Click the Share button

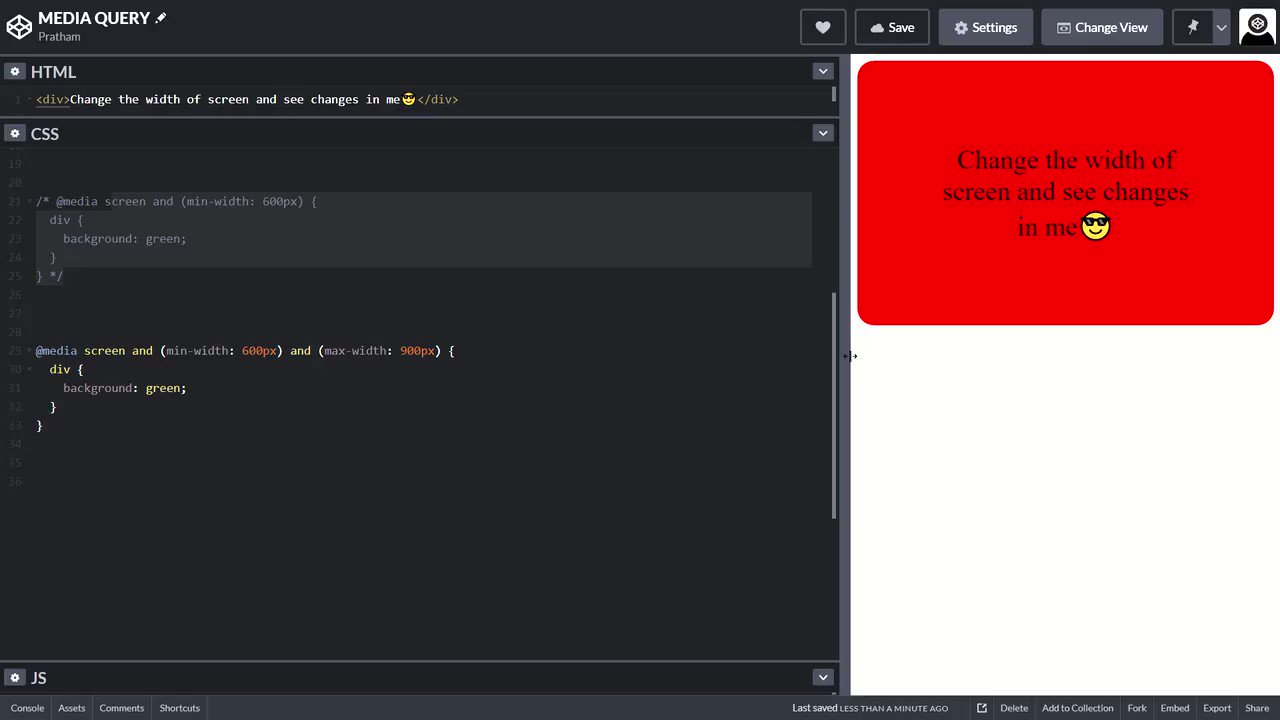point(1257,708)
